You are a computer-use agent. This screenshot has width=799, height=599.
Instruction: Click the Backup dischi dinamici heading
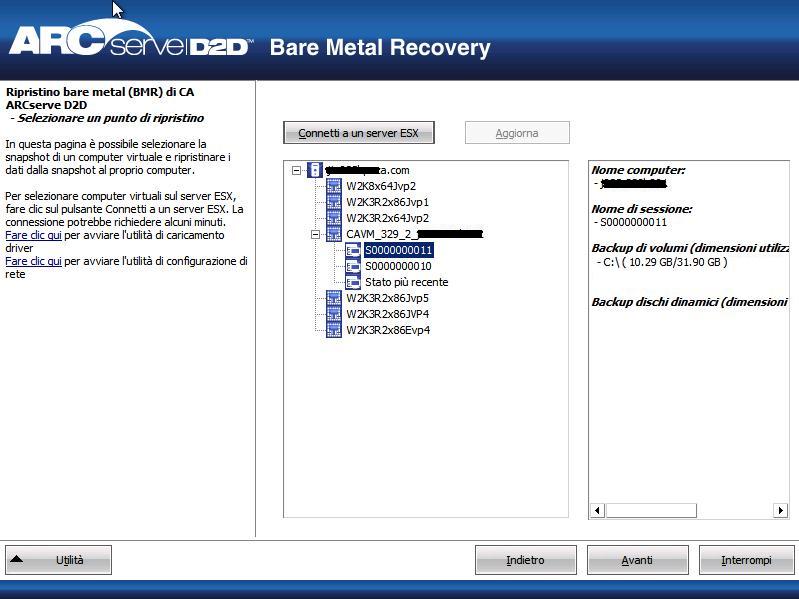click(690, 302)
